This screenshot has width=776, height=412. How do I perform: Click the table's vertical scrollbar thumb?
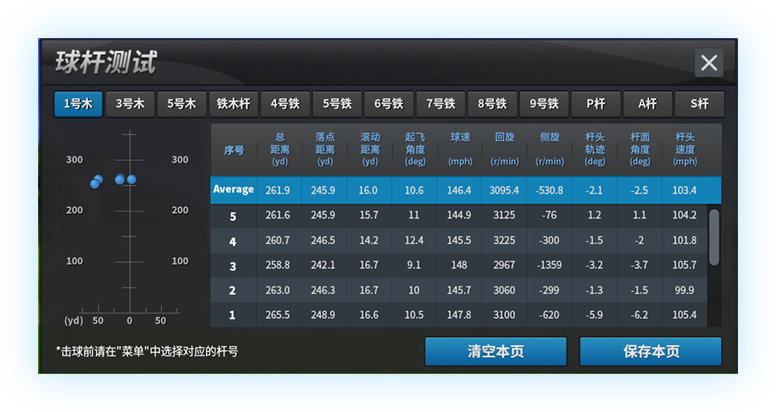(x=714, y=237)
